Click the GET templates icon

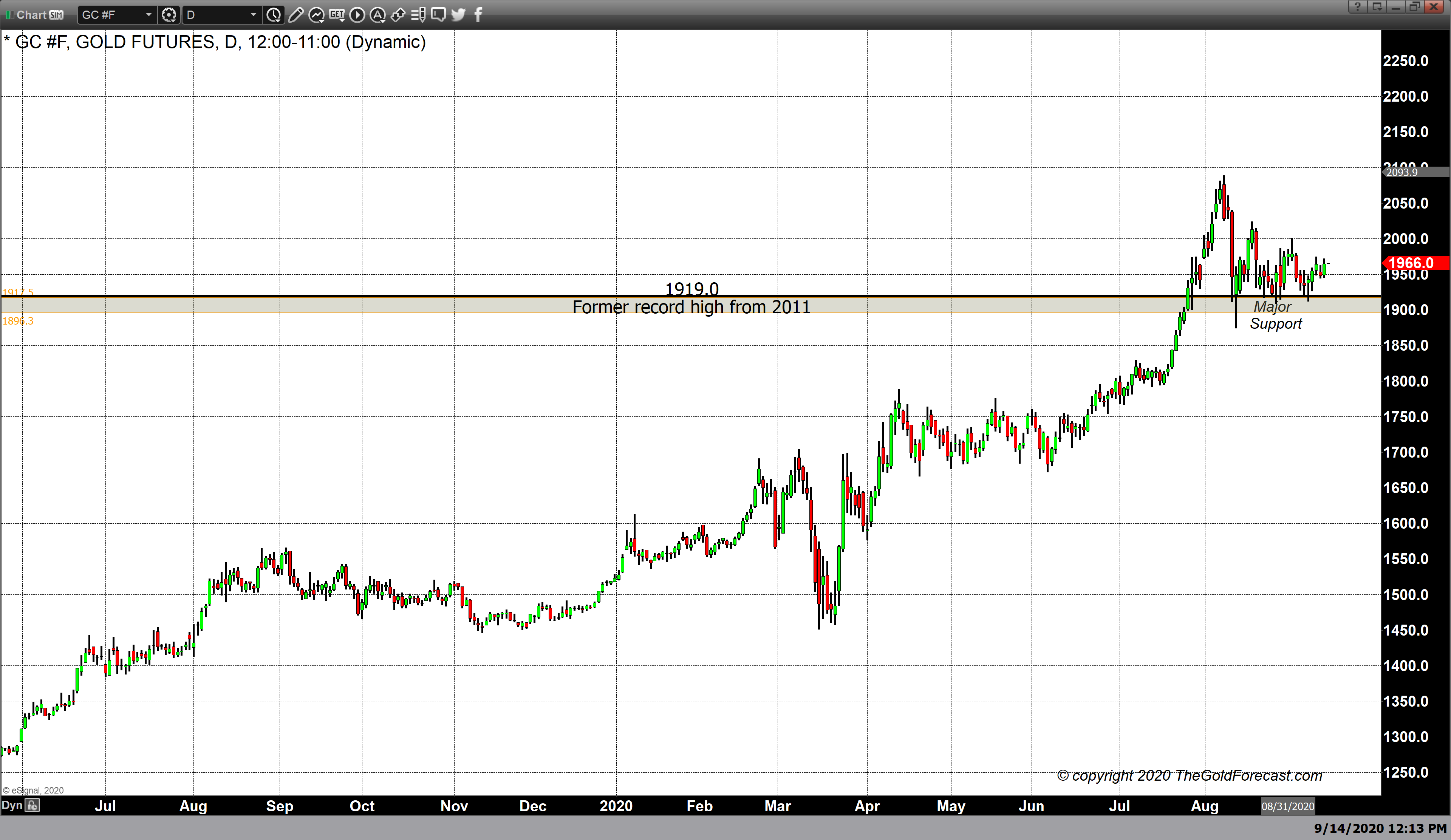coord(337,15)
